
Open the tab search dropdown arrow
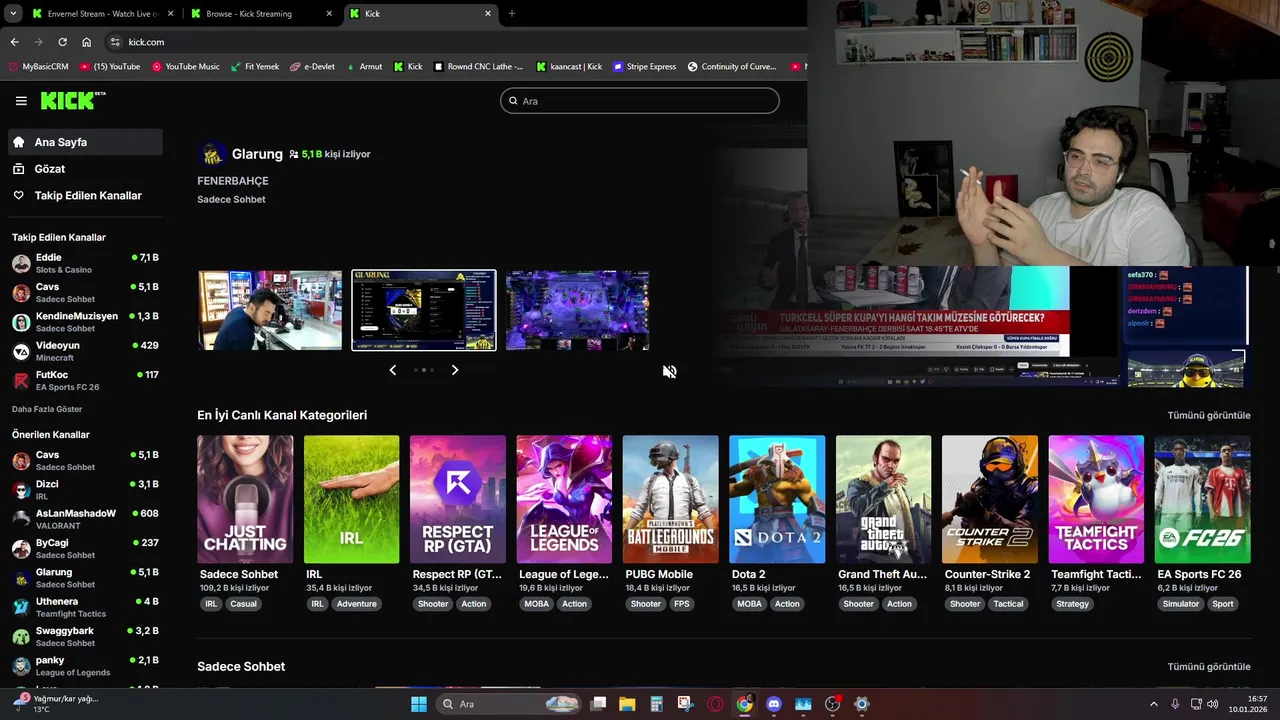(13, 13)
